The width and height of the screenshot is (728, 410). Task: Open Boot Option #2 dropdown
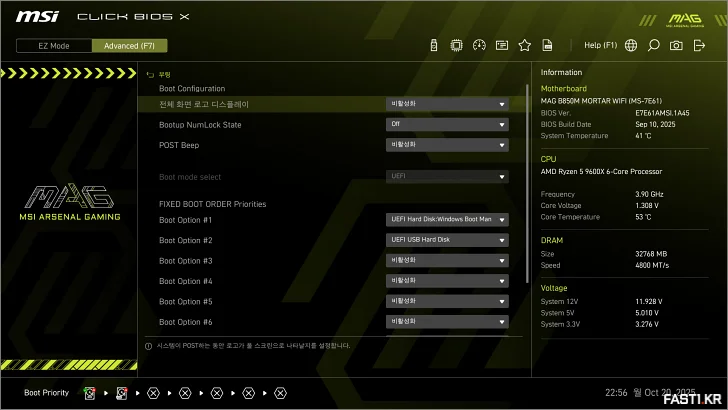point(447,240)
